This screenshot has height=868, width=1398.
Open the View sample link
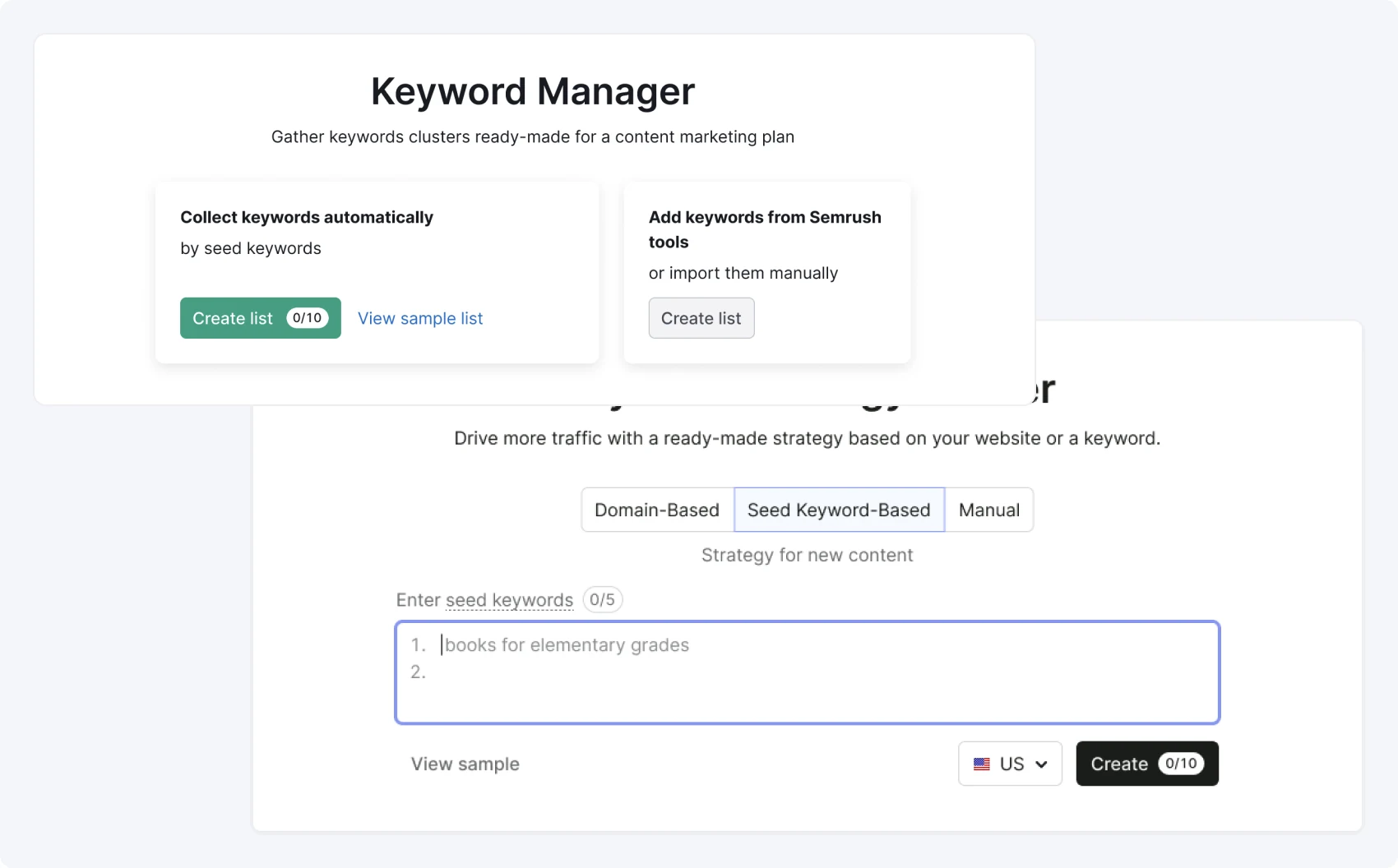(x=465, y=764)
